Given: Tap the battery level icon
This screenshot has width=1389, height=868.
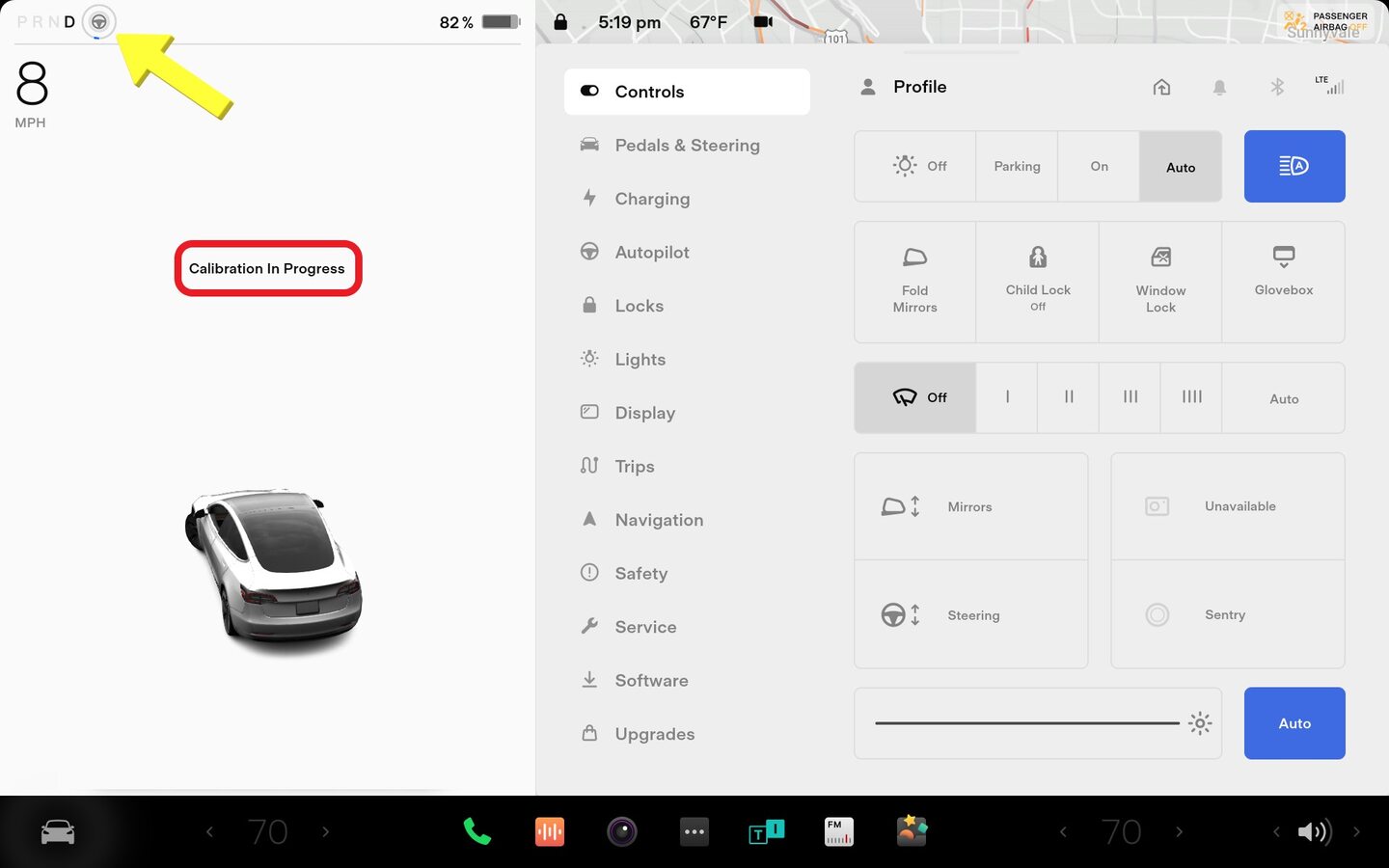Looking at the screenshot, I should (501, 22).
